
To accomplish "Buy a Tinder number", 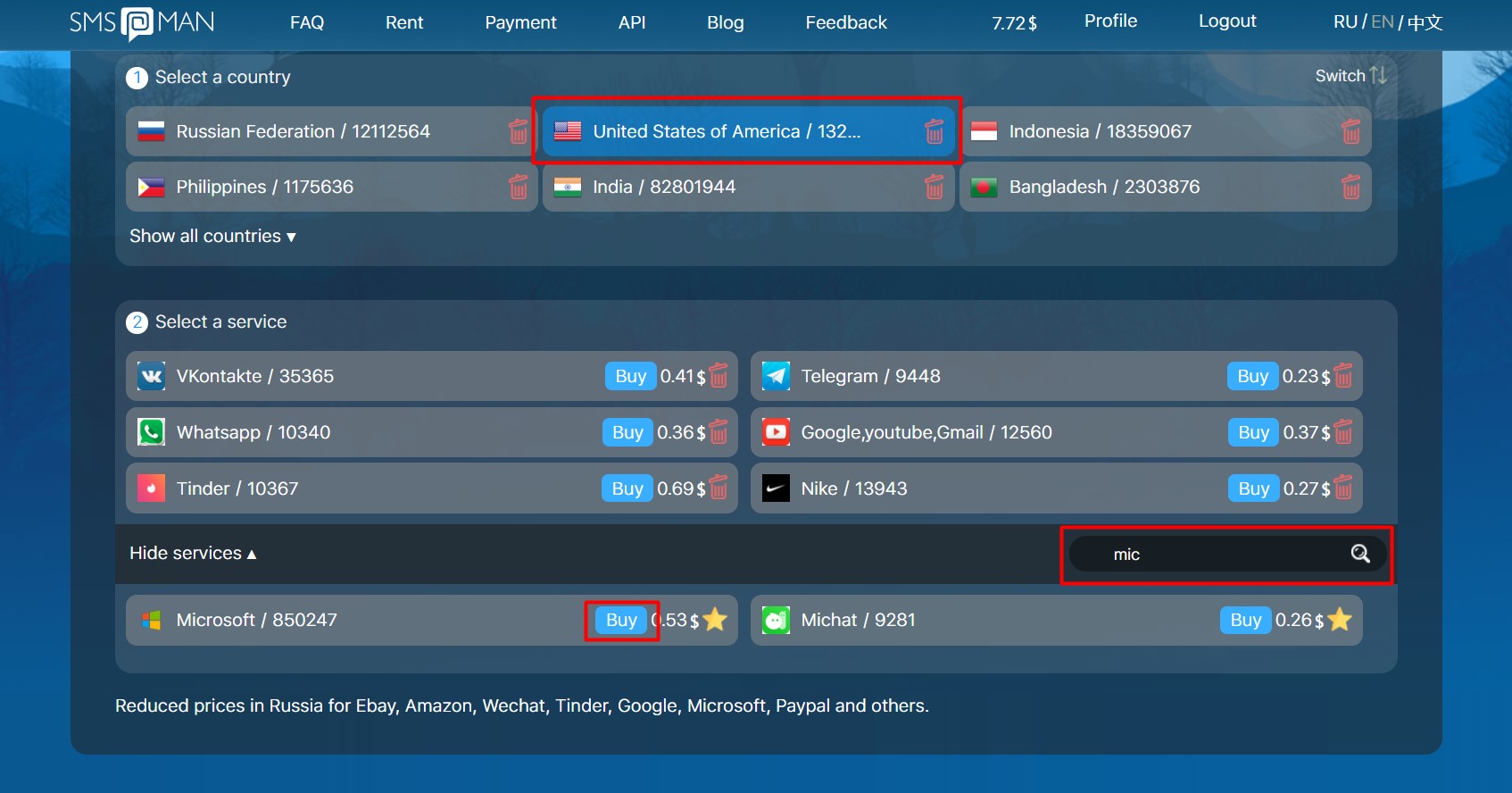I will [x=627, y=488].
